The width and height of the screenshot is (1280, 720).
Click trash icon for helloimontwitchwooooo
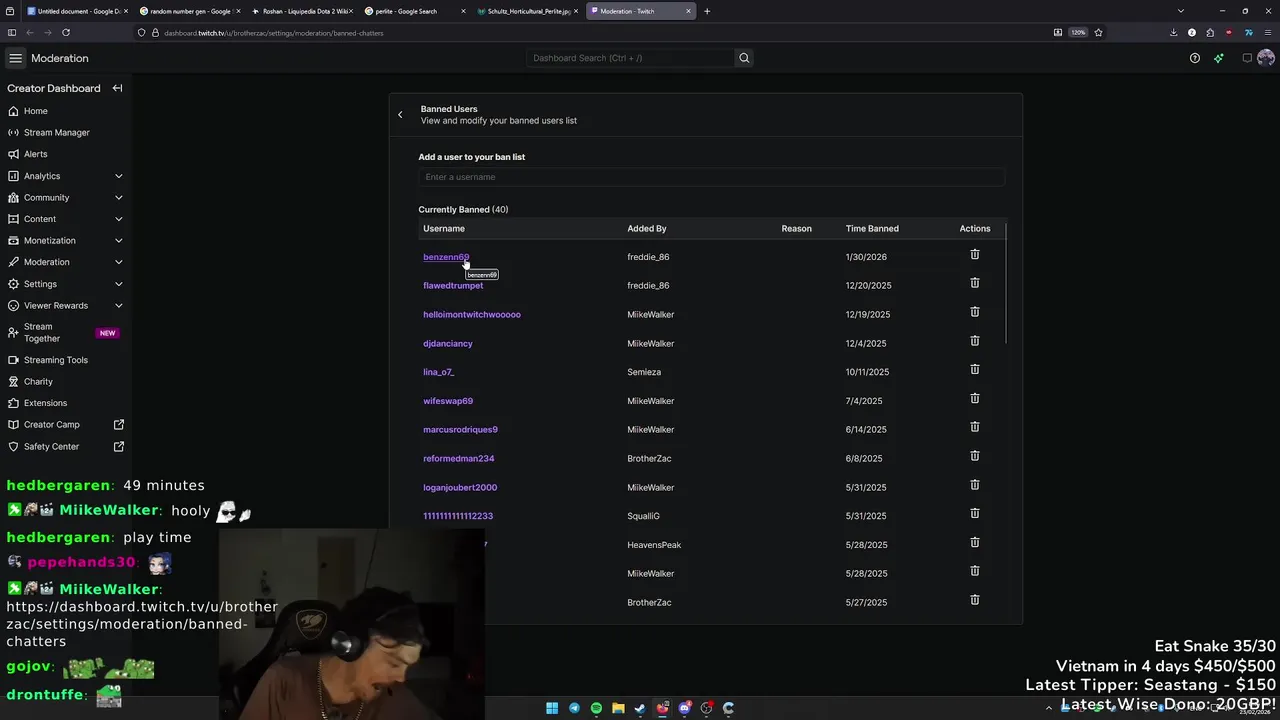tap(975, 312)
